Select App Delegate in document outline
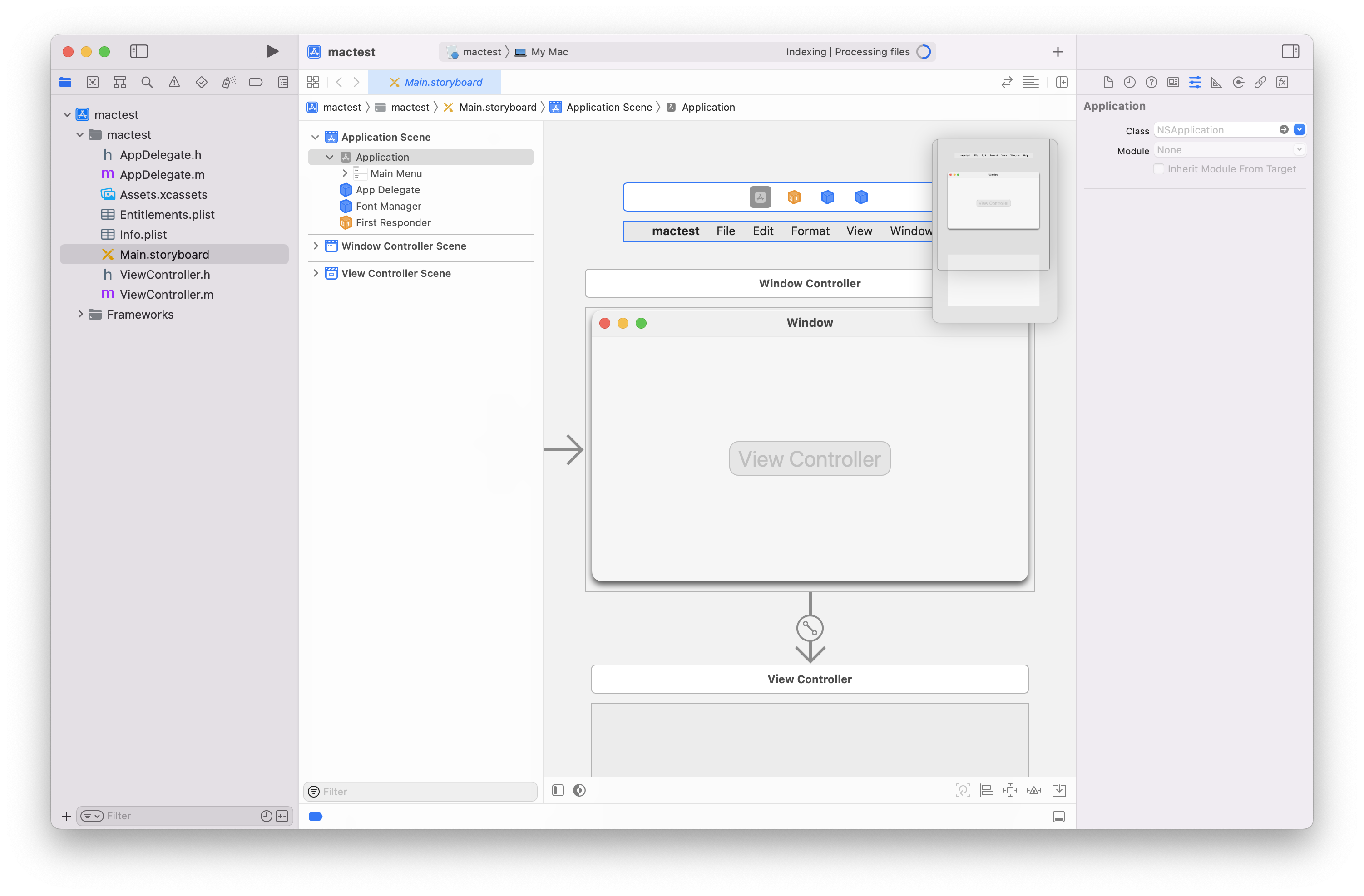The width and height of the screenshot is (1364, 896). click(x=387, y=190)
